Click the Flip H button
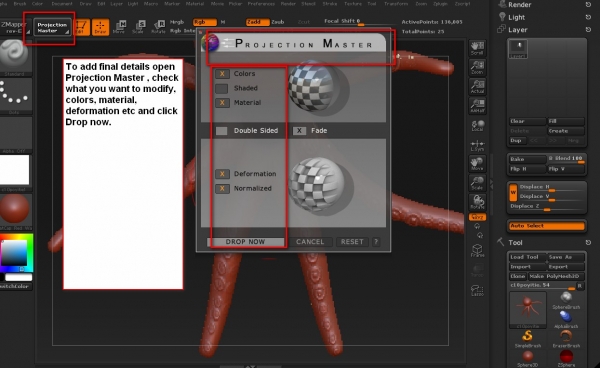This screenshot has width=600, height=368. pyautogui.click(x=527, y=169)
